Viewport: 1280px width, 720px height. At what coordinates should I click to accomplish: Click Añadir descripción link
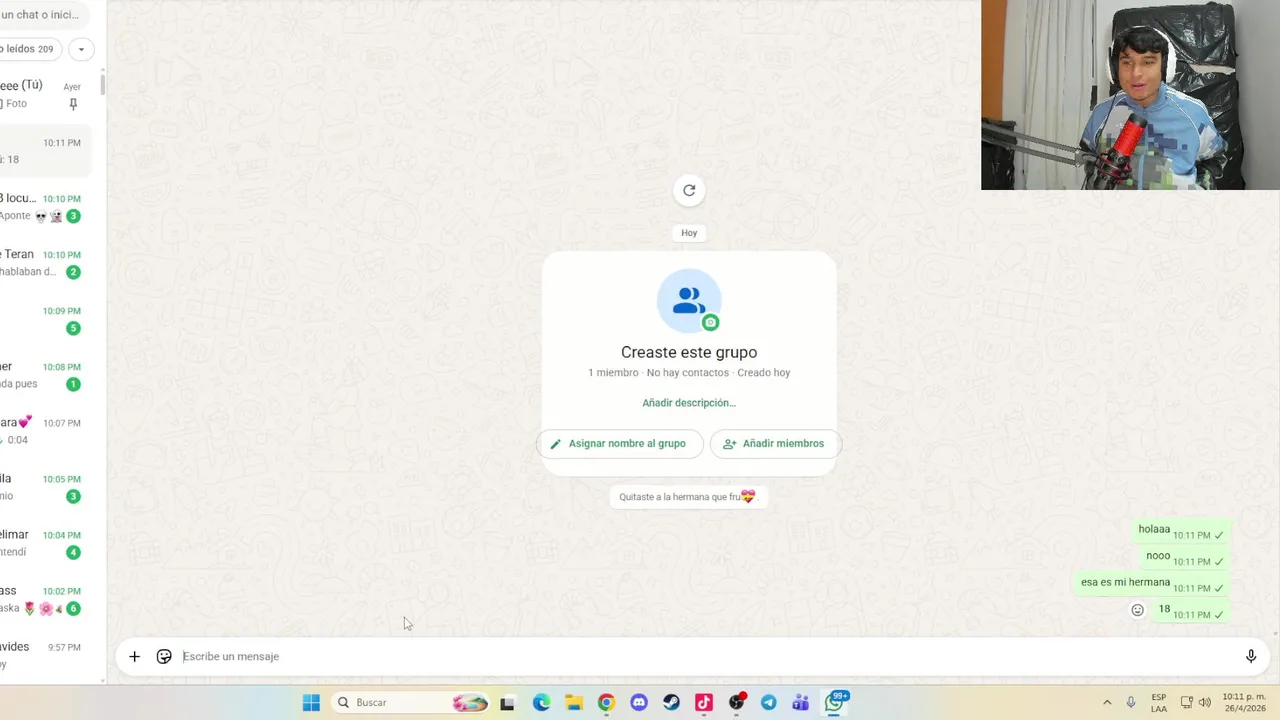[689, 403]
